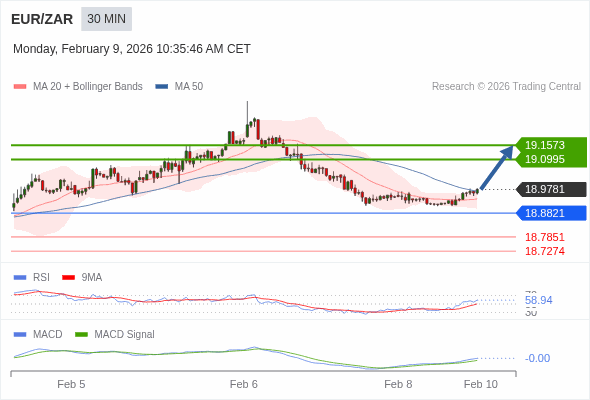This screenshot has width=590, height=400.
Task: Click the Feb 10 axis label
Action: point(481,384)
